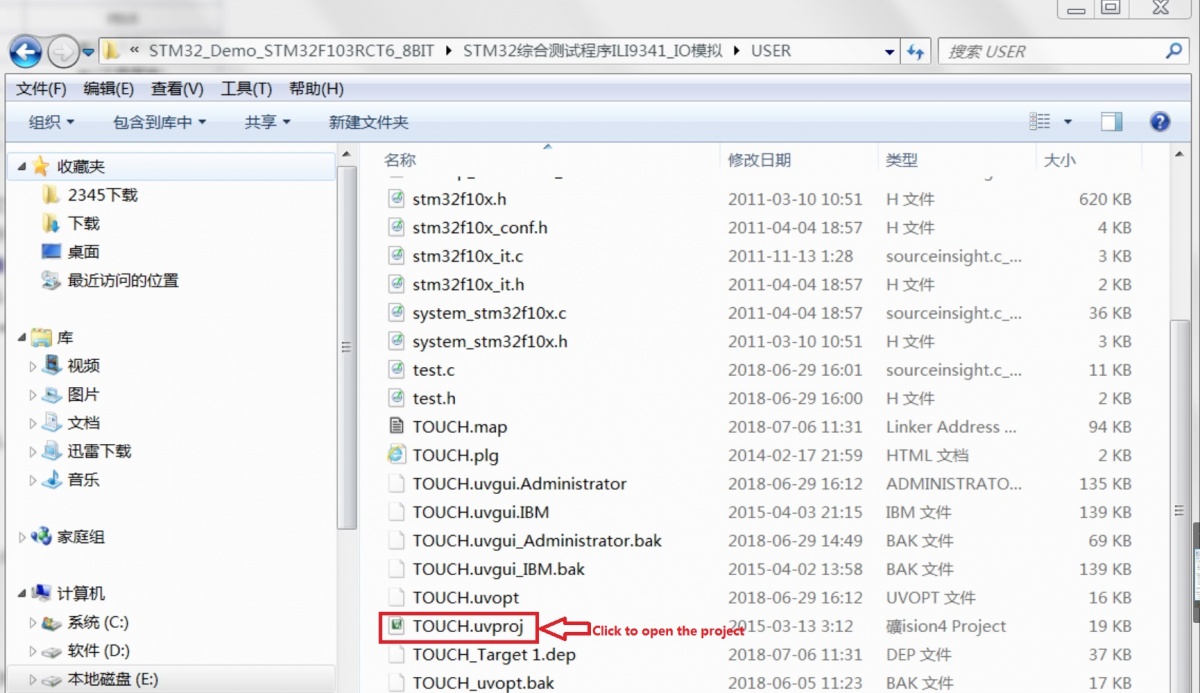The height and width of the screenshot is (693, 1200).
Task: Click the change view icon
Action: click(x=1040, y=122)
